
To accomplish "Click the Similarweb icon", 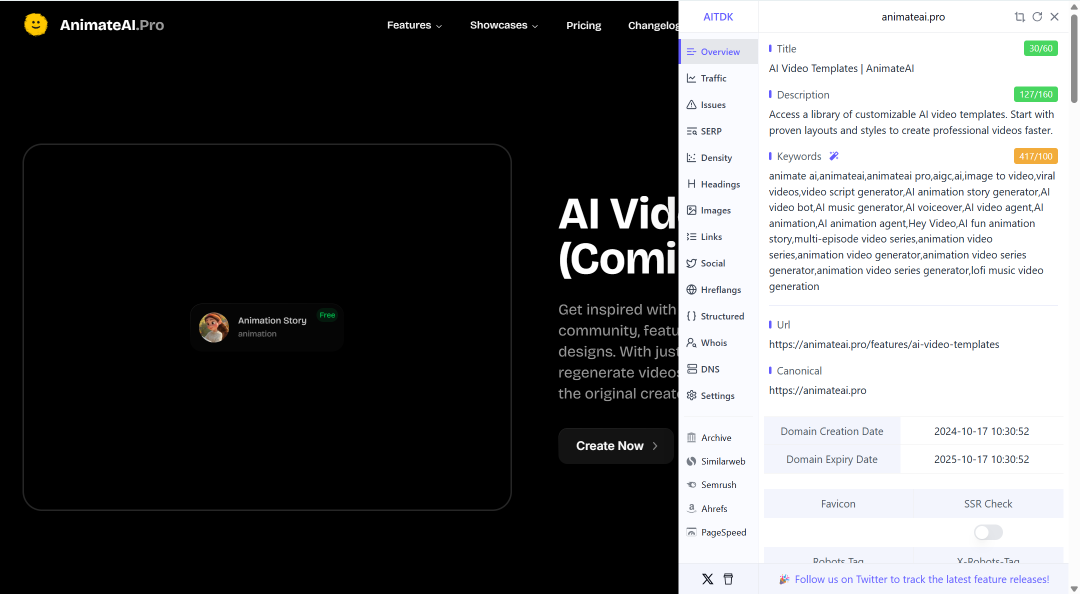I will pos(692,461).
